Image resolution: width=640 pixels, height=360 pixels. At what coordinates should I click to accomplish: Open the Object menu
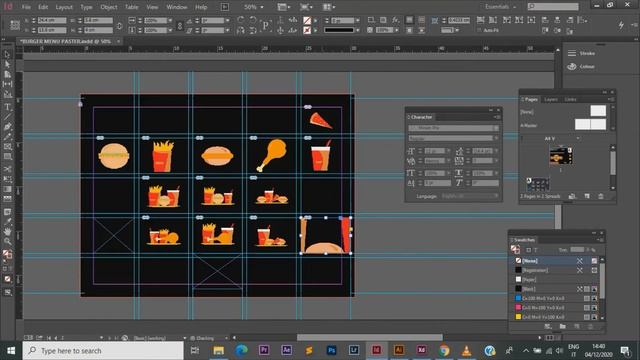coord(109,7)
